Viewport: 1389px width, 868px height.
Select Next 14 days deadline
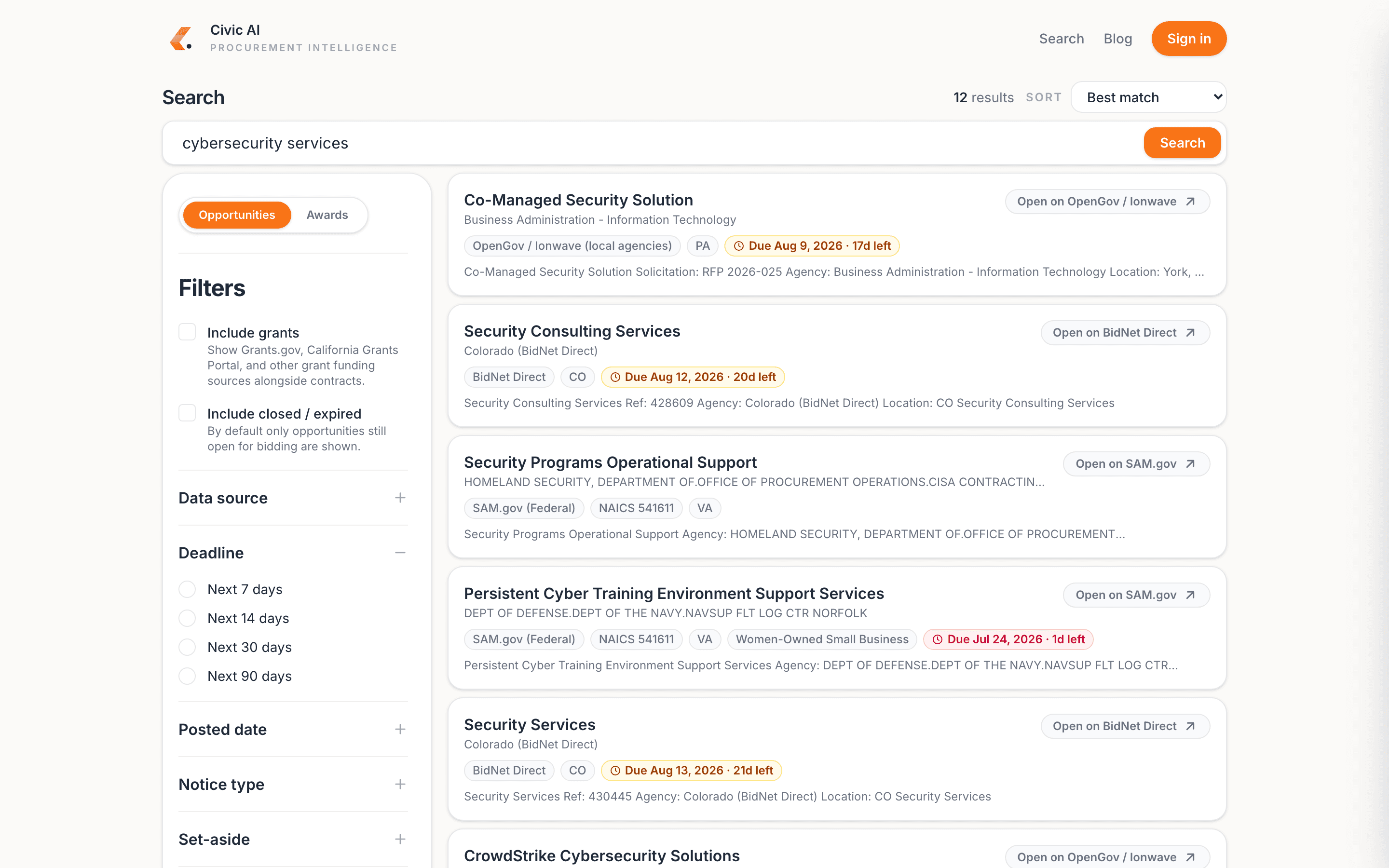tap(187, 618)
